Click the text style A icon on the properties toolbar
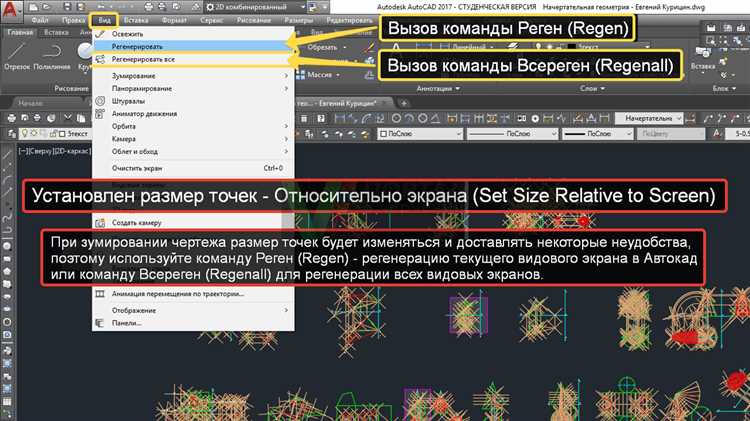This screenshot has width=750, height=421. 716,134
